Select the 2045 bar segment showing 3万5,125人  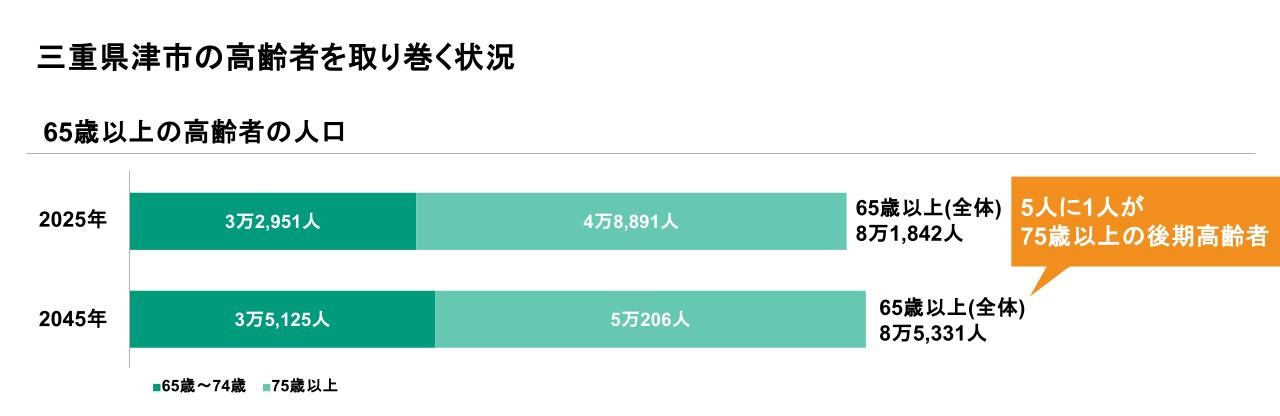click(282, 320)
